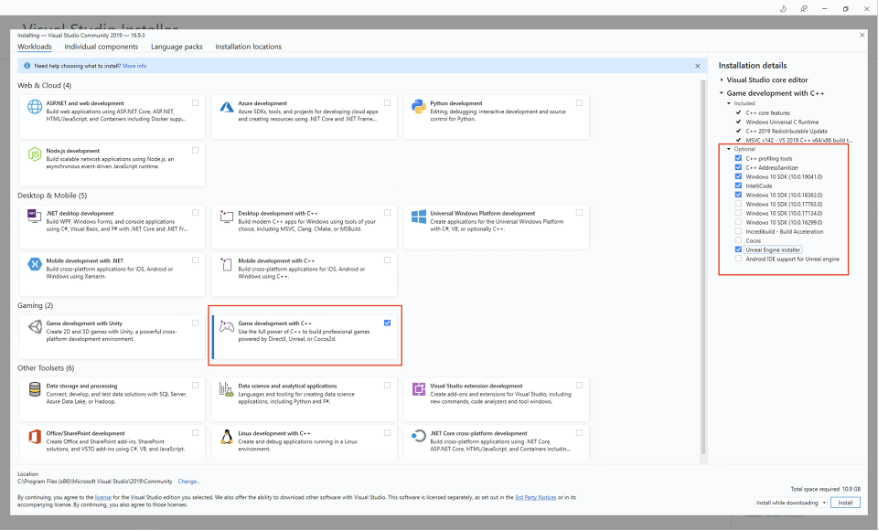Click the Game development with C++ controller icon
Viewport: 879px width, 531px height.
point(226,326)
